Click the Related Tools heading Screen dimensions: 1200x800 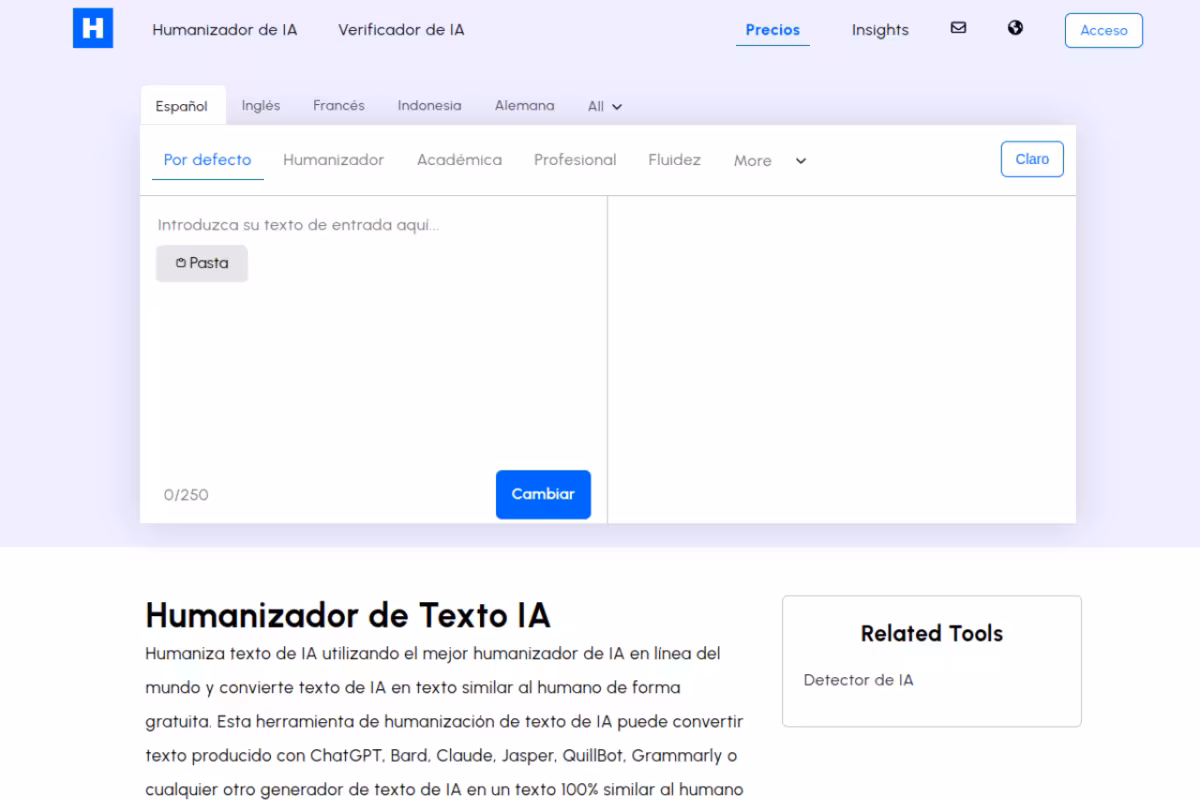[932, 633]
